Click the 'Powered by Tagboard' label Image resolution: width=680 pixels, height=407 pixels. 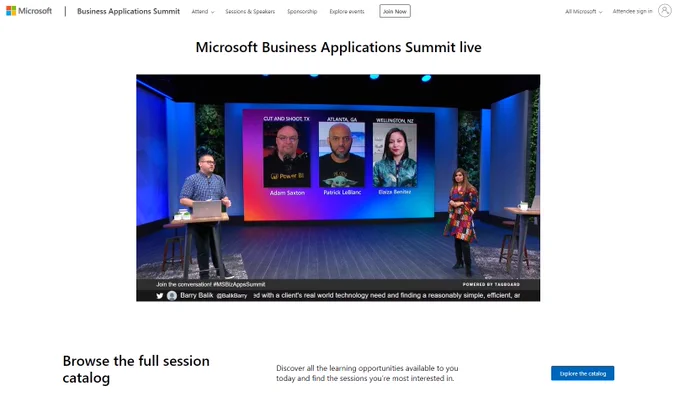click(491, 285)
